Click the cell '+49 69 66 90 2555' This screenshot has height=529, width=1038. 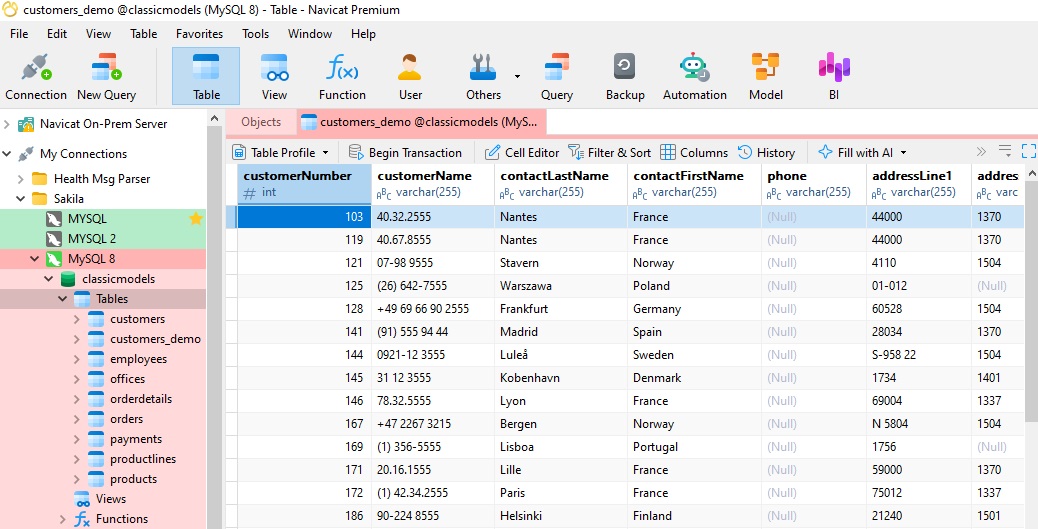433,309
